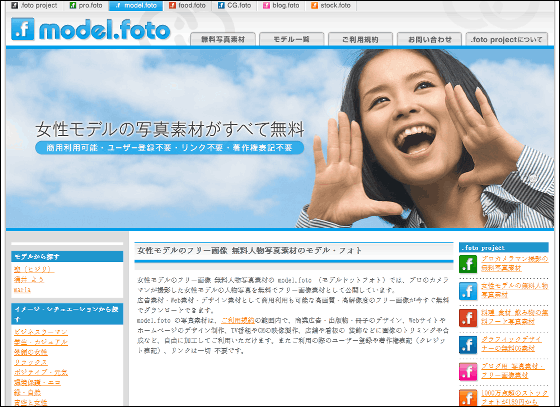Click the light blue .f female model icon
This screenshot has height=407, width=560.
coord(468,291)
